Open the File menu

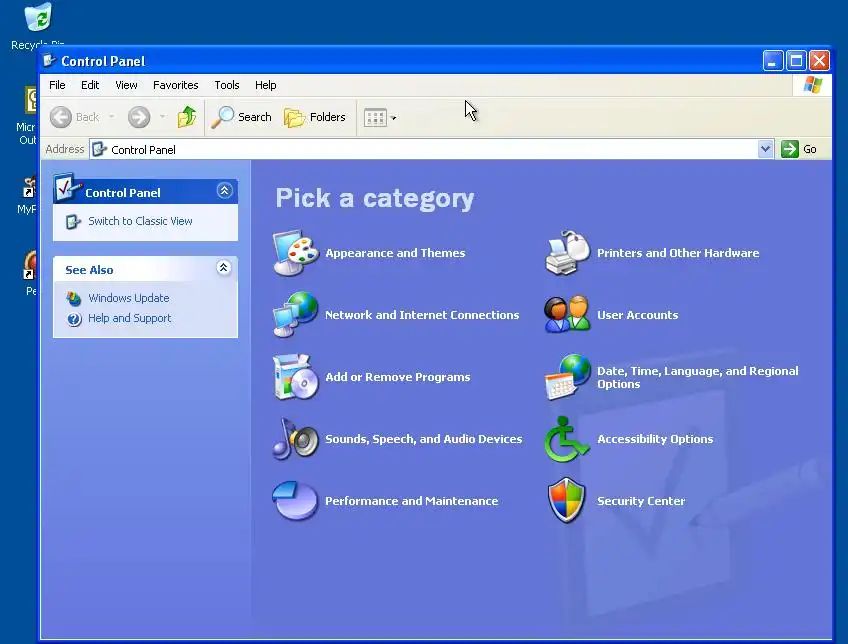pos(57,85)
